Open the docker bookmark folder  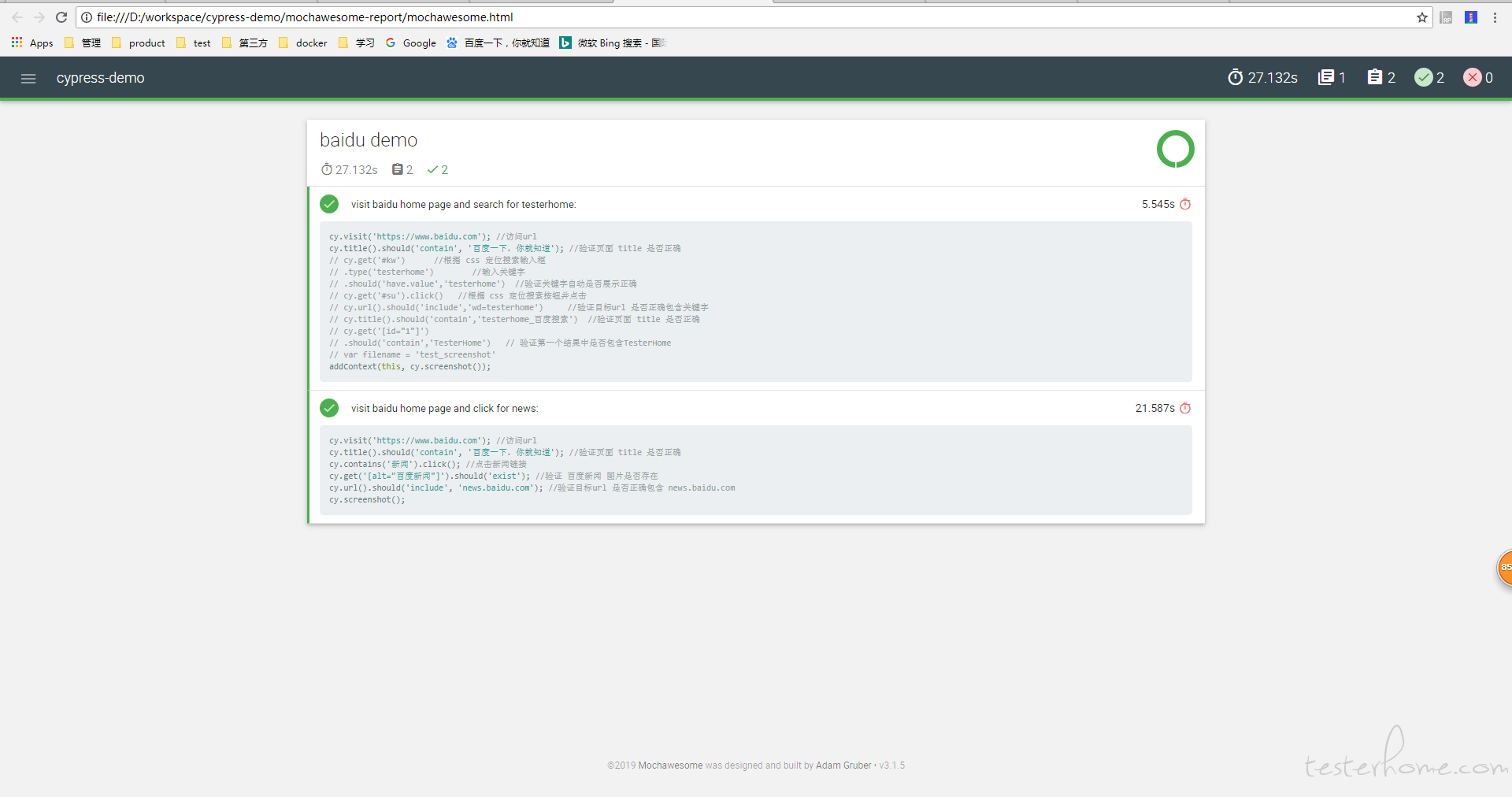tap(303, 43)
